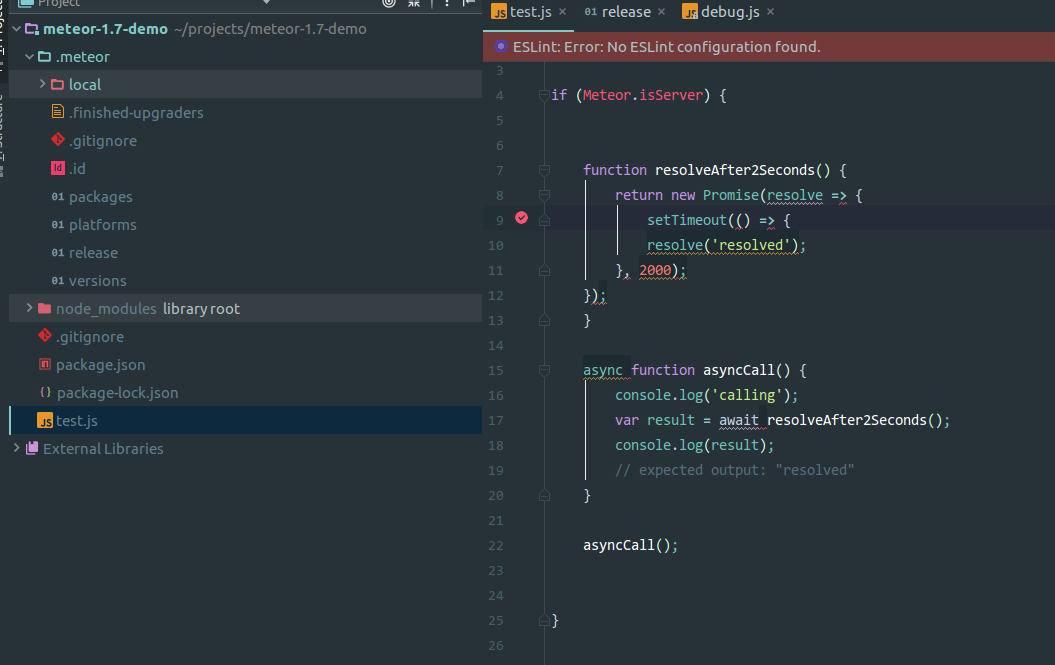
Task: Click the ESLint error notification message
Action: (x=666, y=47)
